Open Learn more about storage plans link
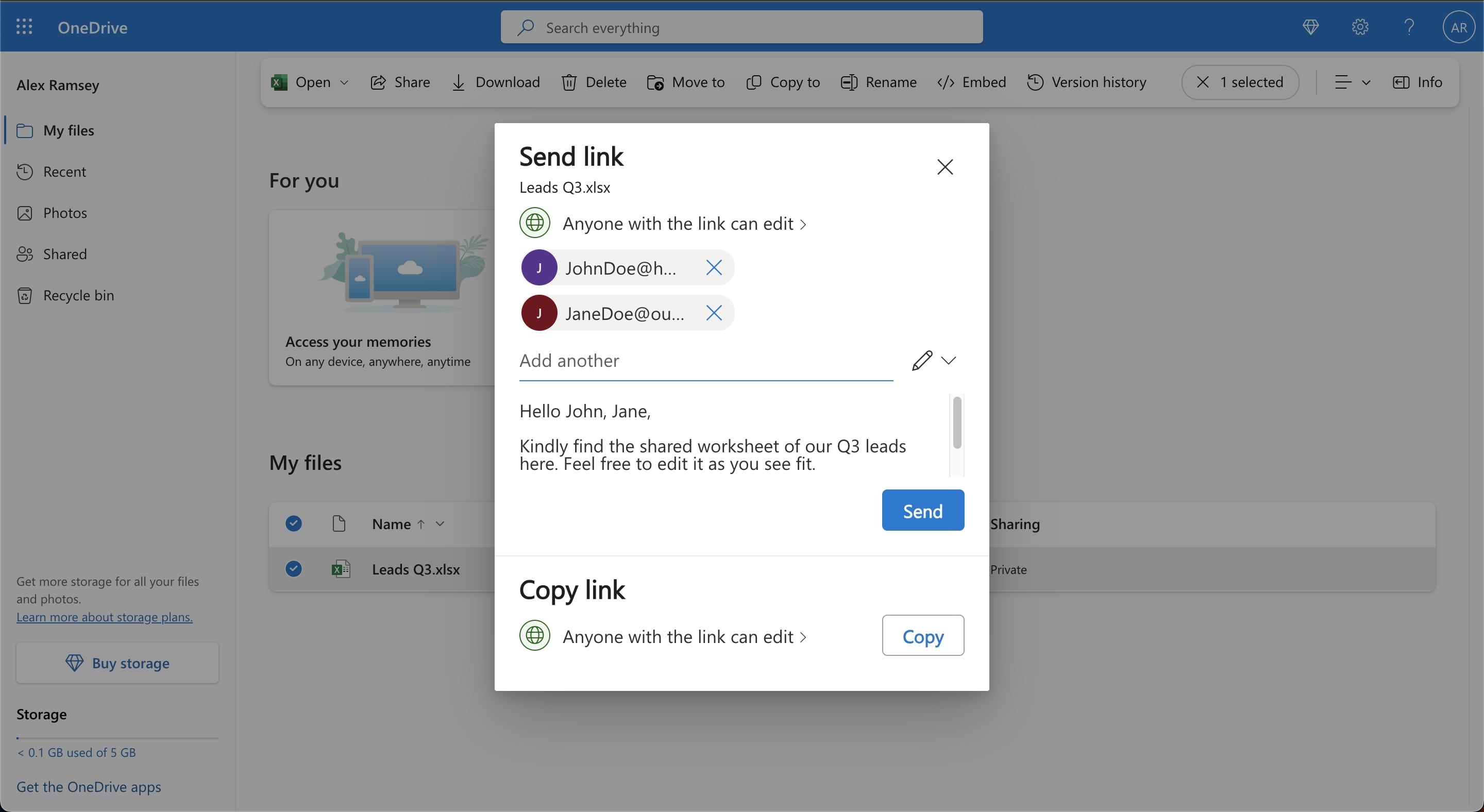The image size is (1484, 812). point(104,617)
